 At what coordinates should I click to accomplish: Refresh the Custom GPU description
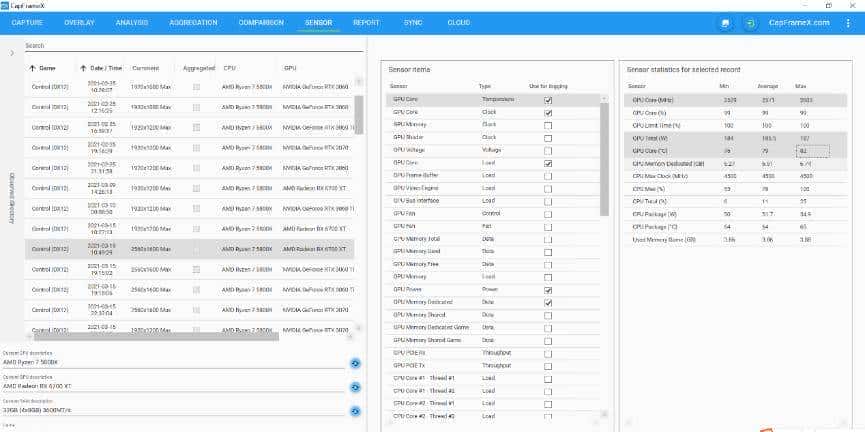coord(355,387)
